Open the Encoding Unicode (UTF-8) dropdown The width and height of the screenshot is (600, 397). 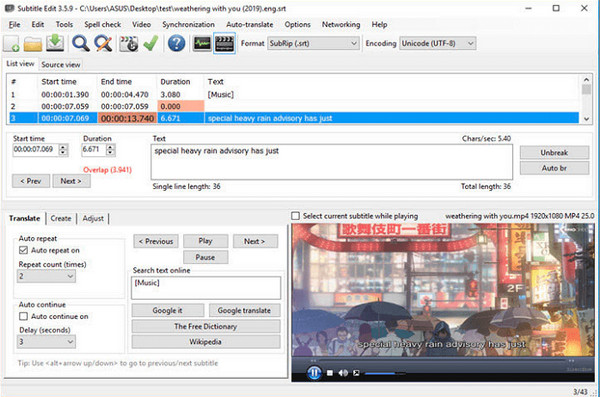pyautogui.click(x=437, y=44)
